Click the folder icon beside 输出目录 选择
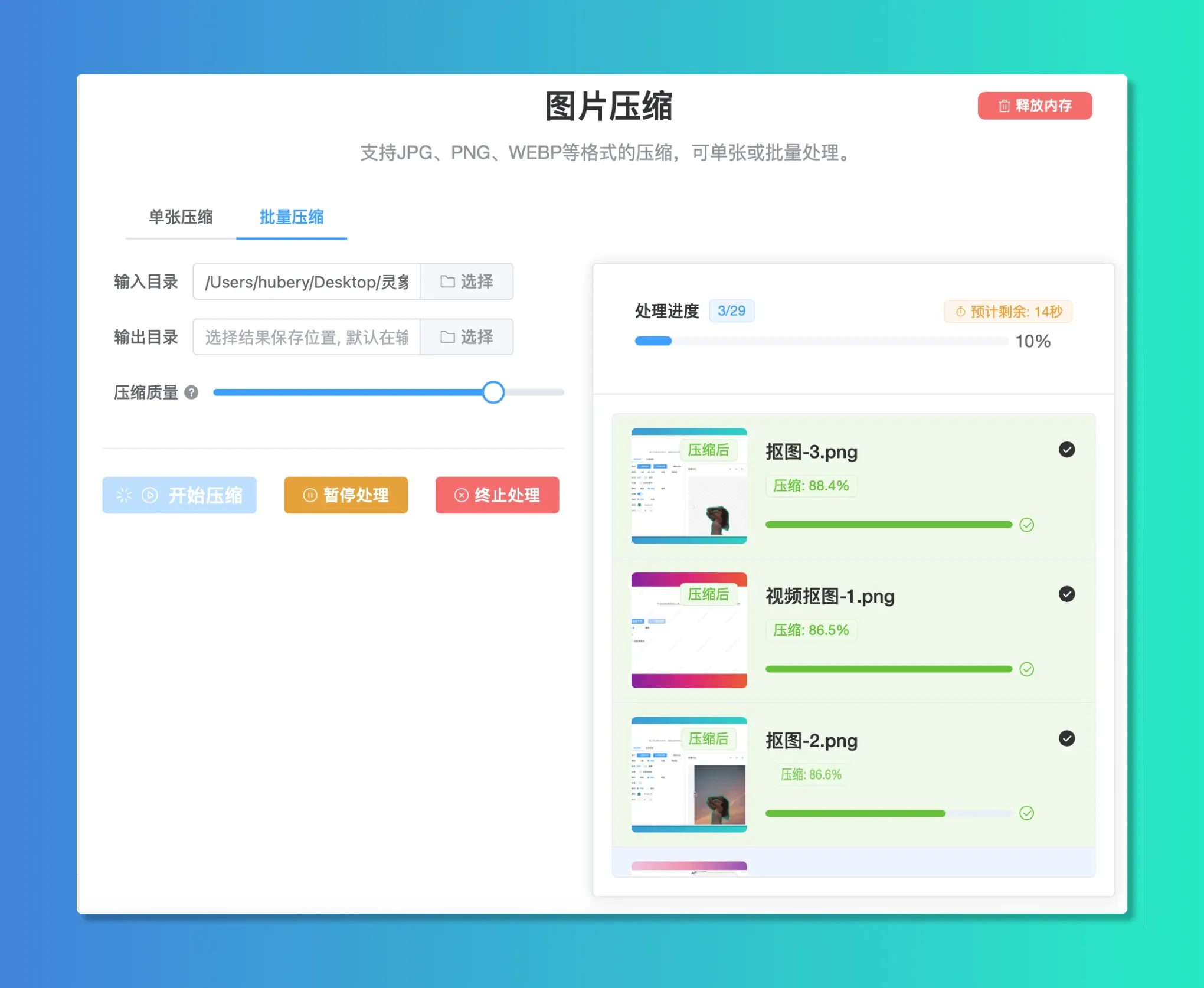The height and width of the screenshot is (988, 1204). (447, 336)
